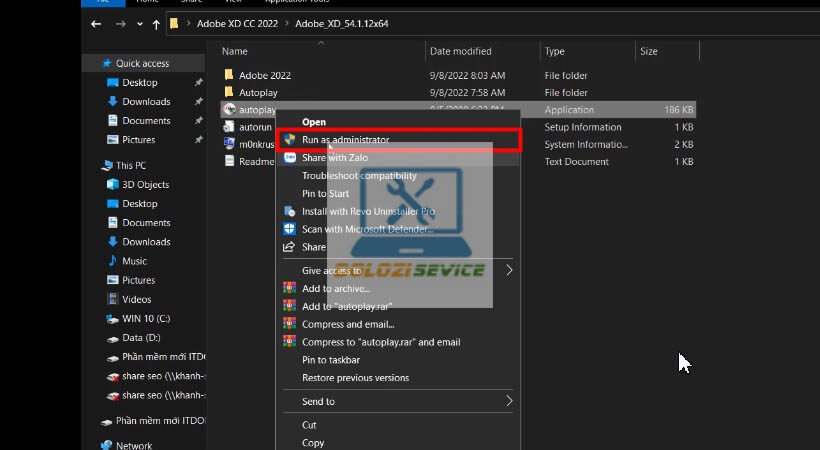Choose Copy in context menu
Image resolution: width=820 pixels, height=450 pixels.
pyautogui.click(x=313, y=443)
